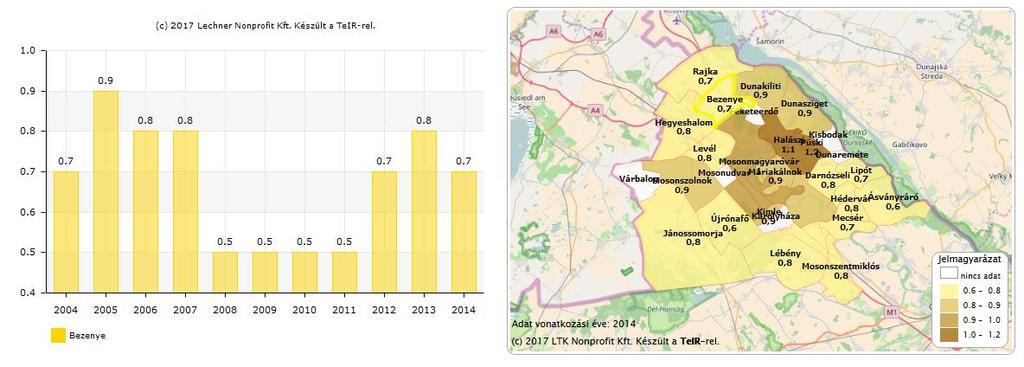Click the Mosonszolnok label on the map
This screenshot has width=1024, height=367.
tap(682, 180)
